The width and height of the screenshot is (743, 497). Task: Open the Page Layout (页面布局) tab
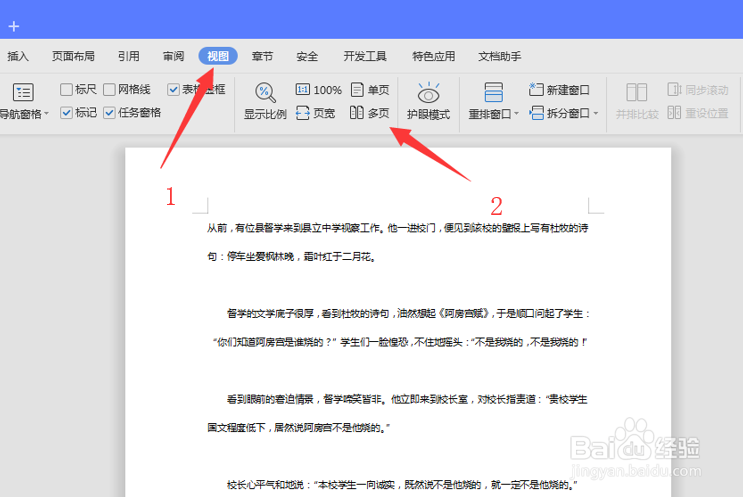[73, 56]
